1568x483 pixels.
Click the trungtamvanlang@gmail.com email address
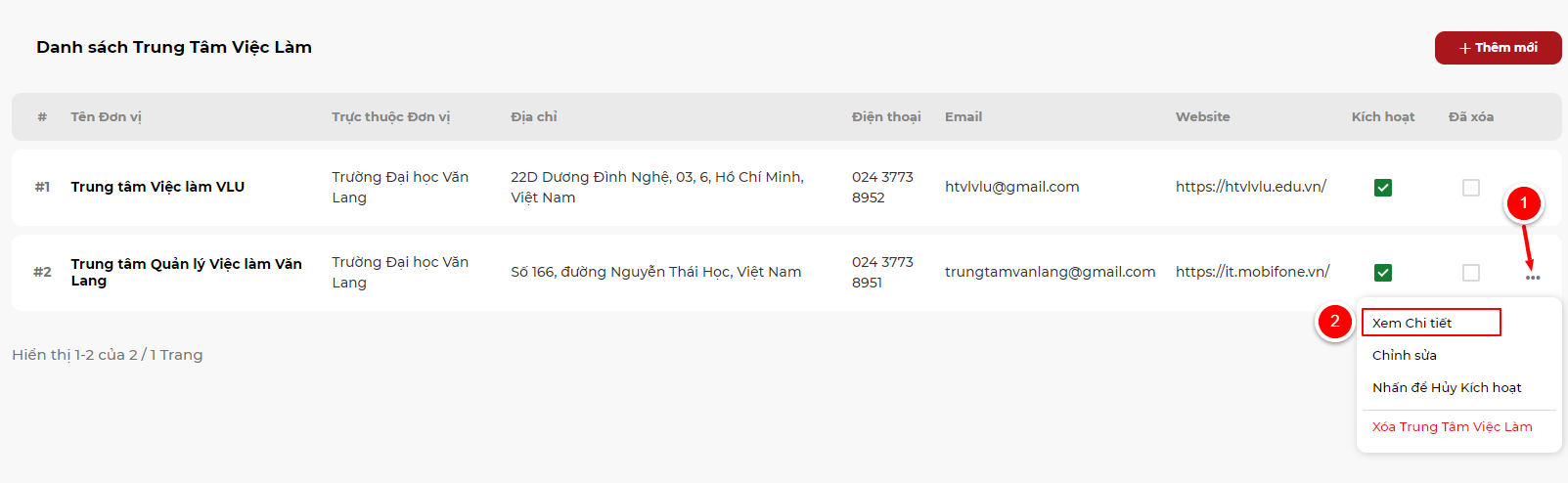(x=1050, y=272)
